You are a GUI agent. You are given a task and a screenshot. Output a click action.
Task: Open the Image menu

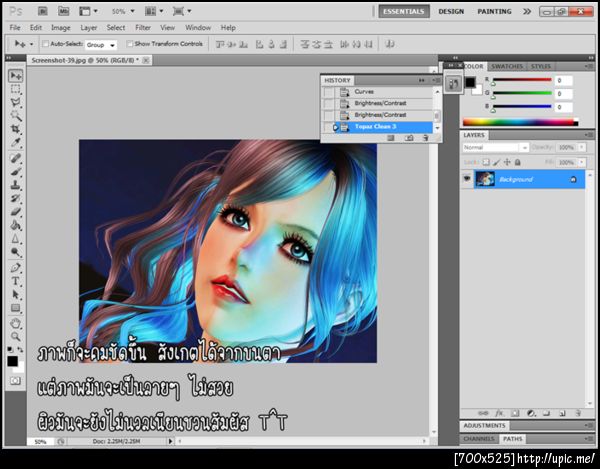[x=60, y=28]
